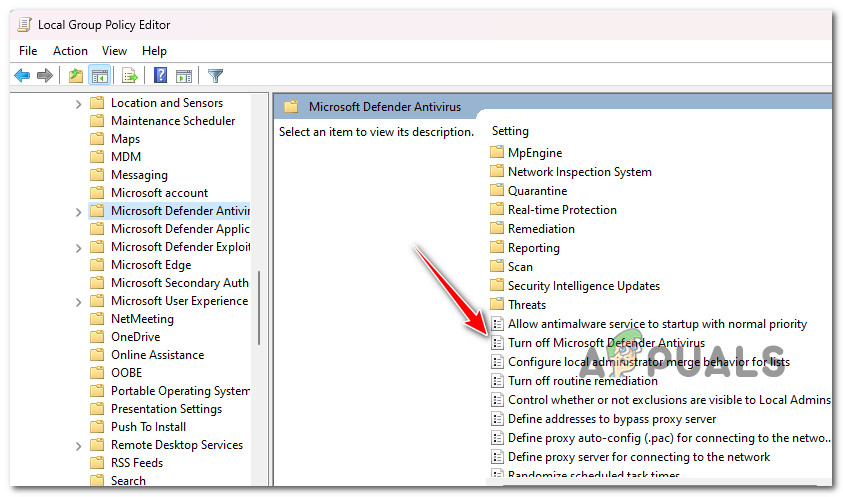This screenshot has width=843, height=497.
Task: Click the Scan folder icon
Action: [497, 266]
